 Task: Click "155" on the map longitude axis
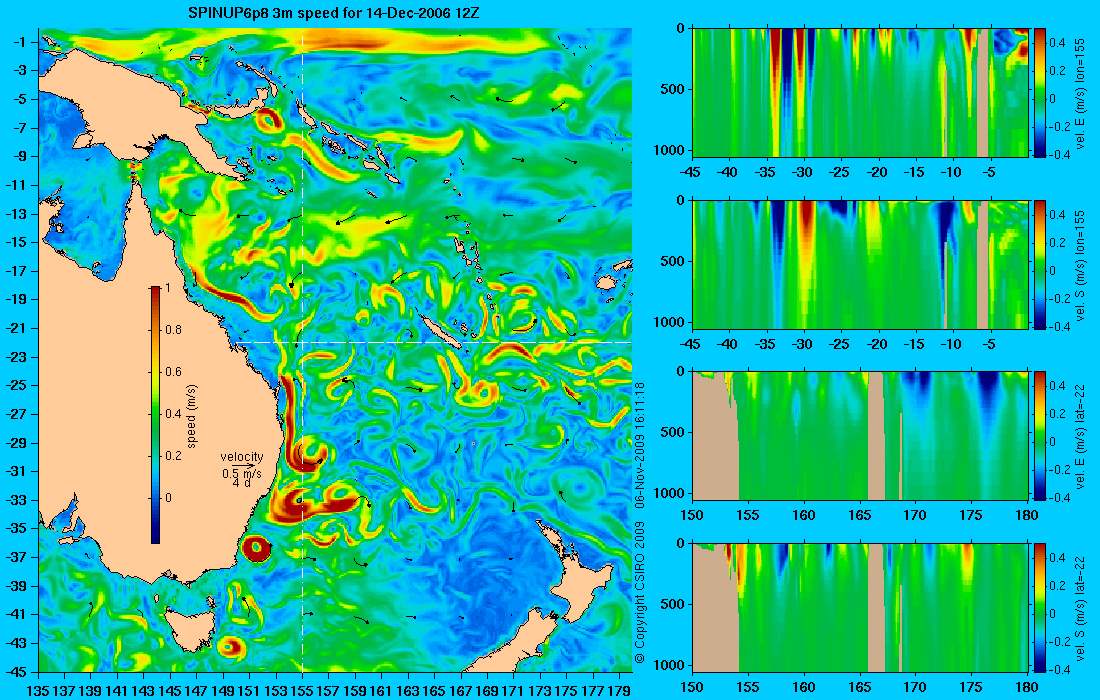(x=302, y=690)
